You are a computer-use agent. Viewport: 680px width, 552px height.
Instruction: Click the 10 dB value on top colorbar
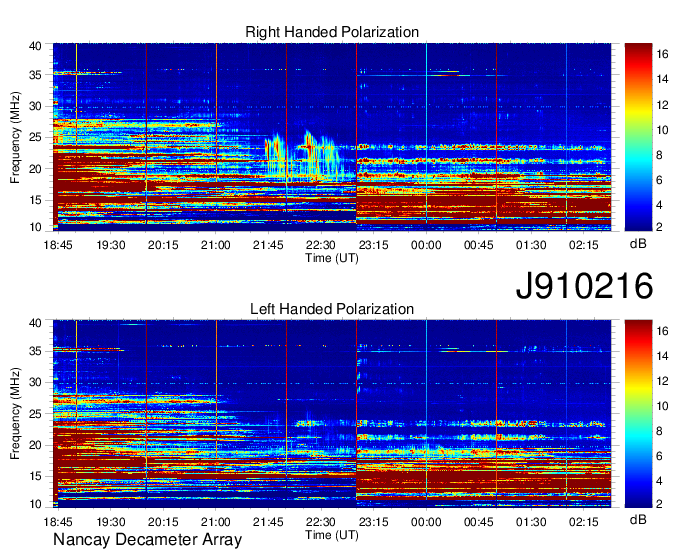coord(662,130)
